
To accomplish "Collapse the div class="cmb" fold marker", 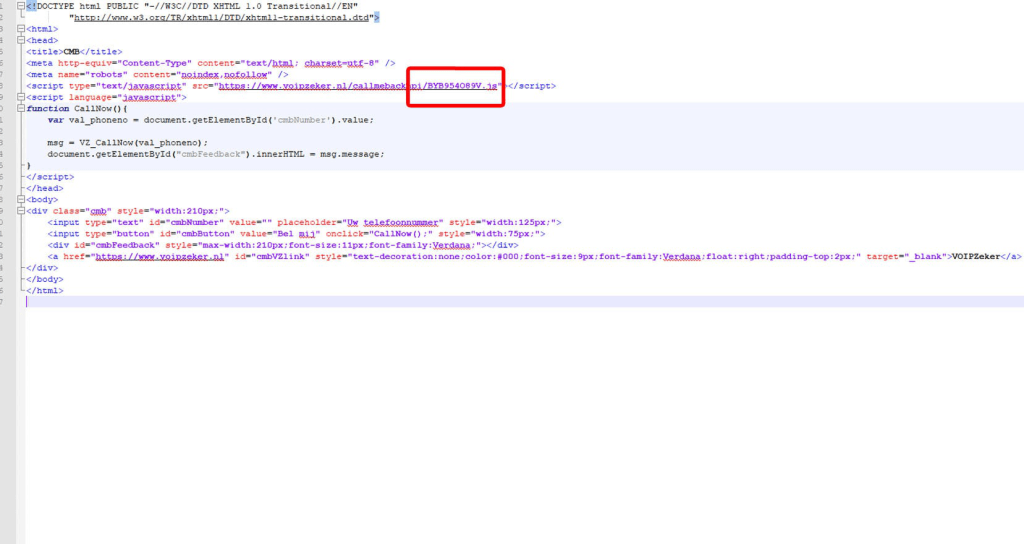I will (21, 211).
